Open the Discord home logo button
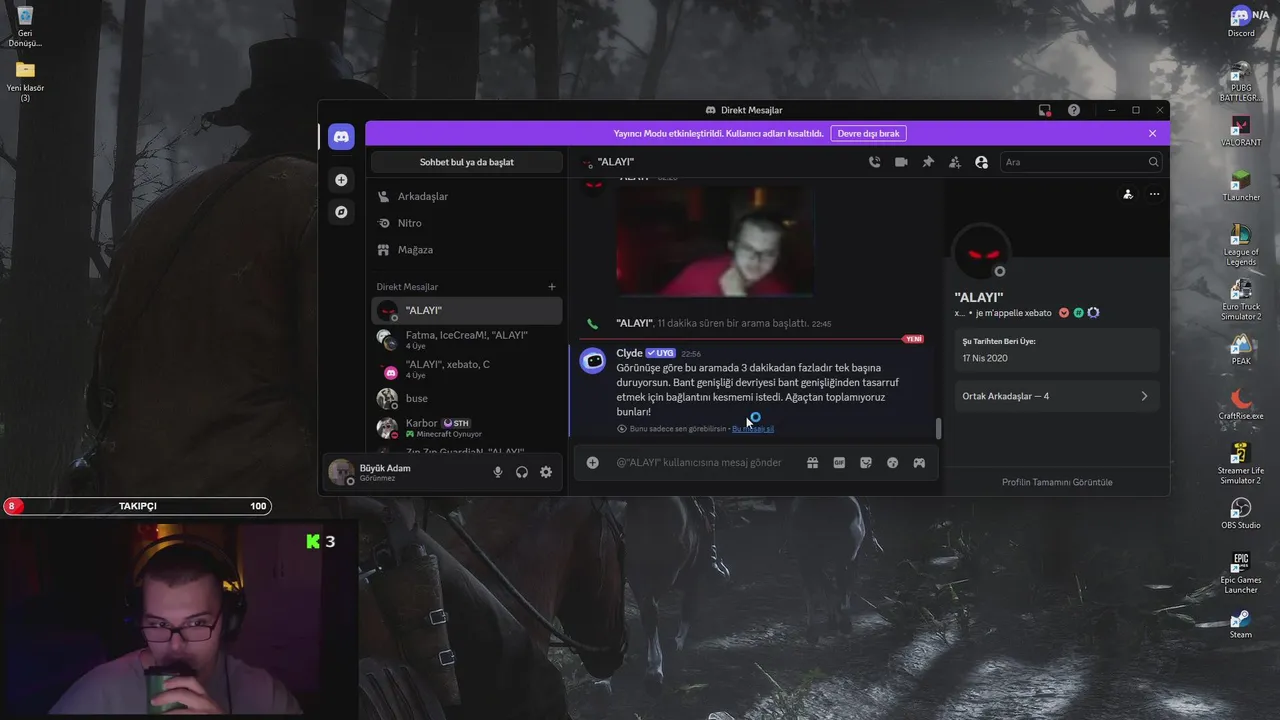The width and height of the screenshot is (1280, 720). click(341, 137)
